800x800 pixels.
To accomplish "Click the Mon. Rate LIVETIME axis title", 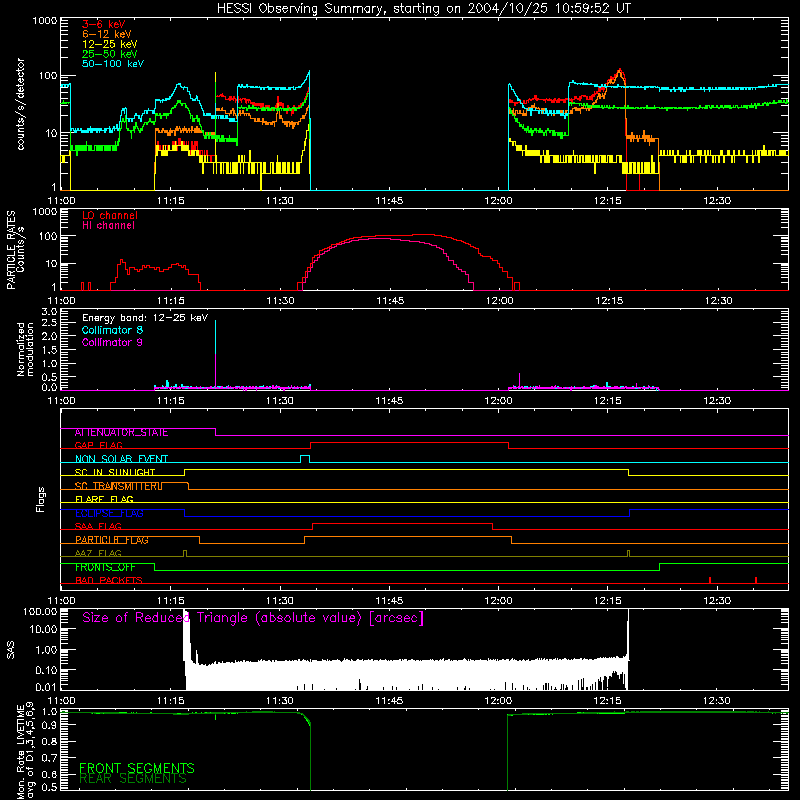I will 26,752.
